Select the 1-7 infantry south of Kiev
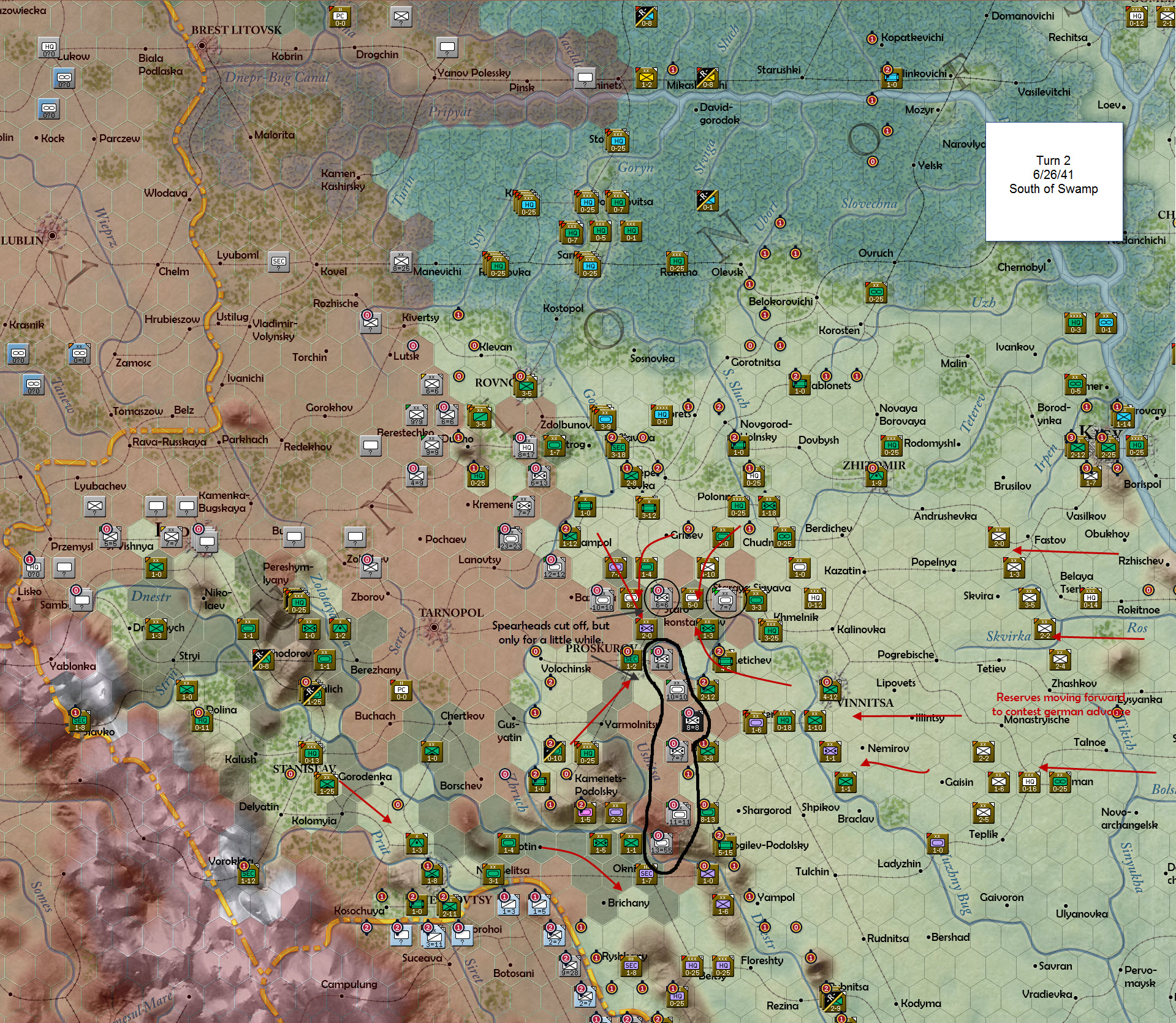This screenshot has height=1023, width=1176. click(x=1091, y=476)
